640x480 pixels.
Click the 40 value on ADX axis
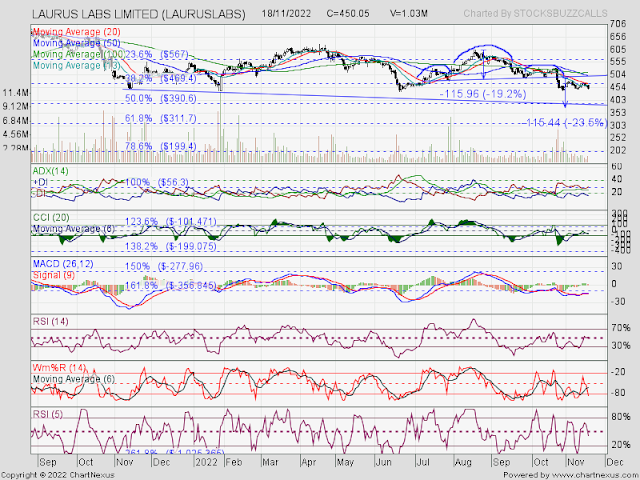pyautogui.click(x=616, y=179)
